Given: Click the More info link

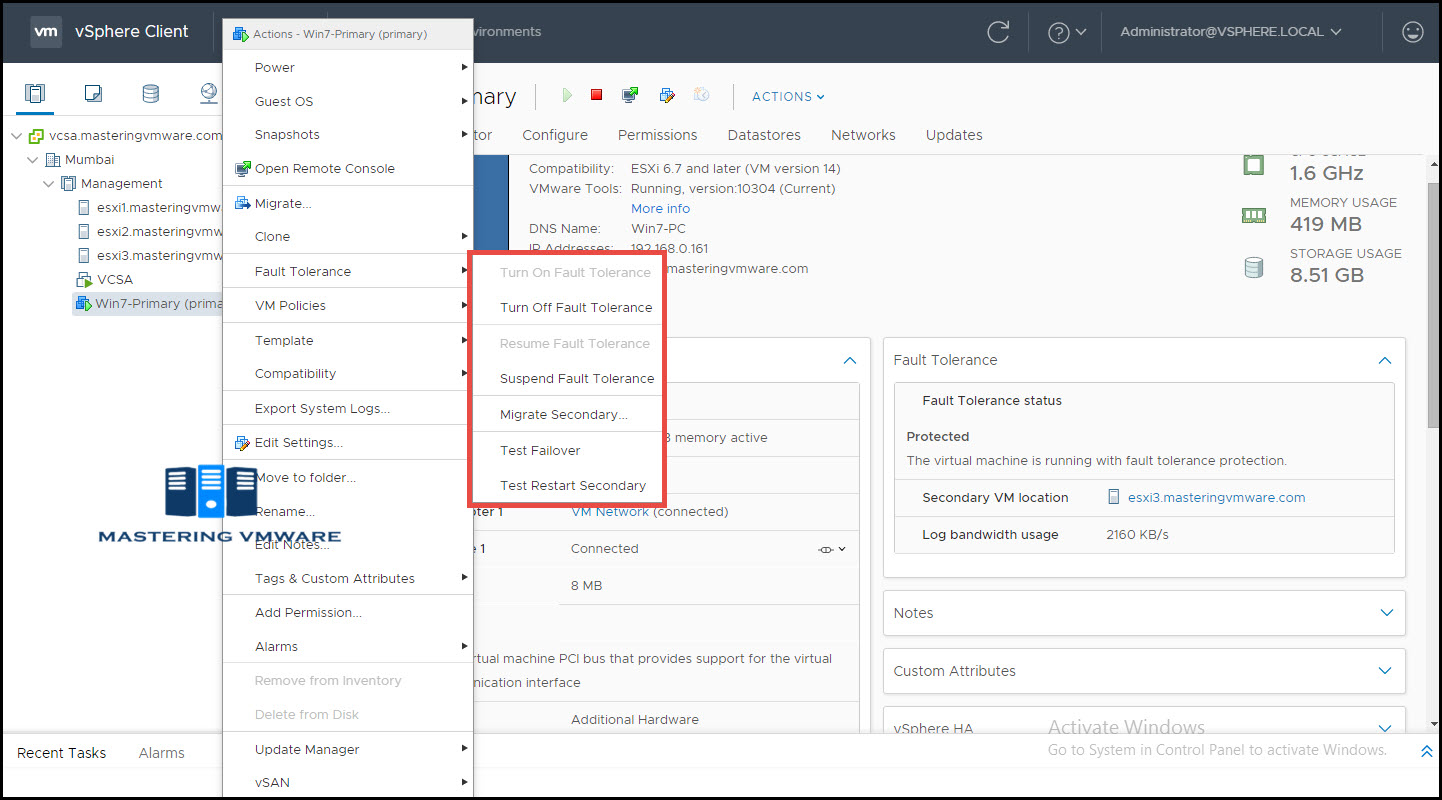Looking at the screenshot, I should pos(660,209).
